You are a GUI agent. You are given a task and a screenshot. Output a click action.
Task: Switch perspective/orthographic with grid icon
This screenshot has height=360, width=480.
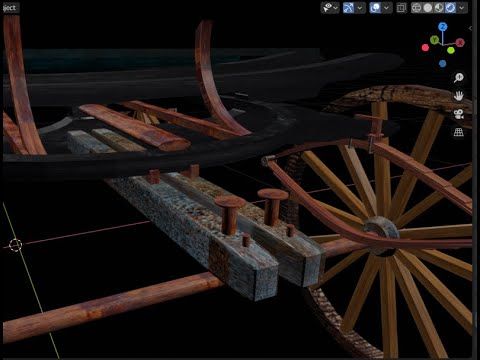(x=458, y=132)
